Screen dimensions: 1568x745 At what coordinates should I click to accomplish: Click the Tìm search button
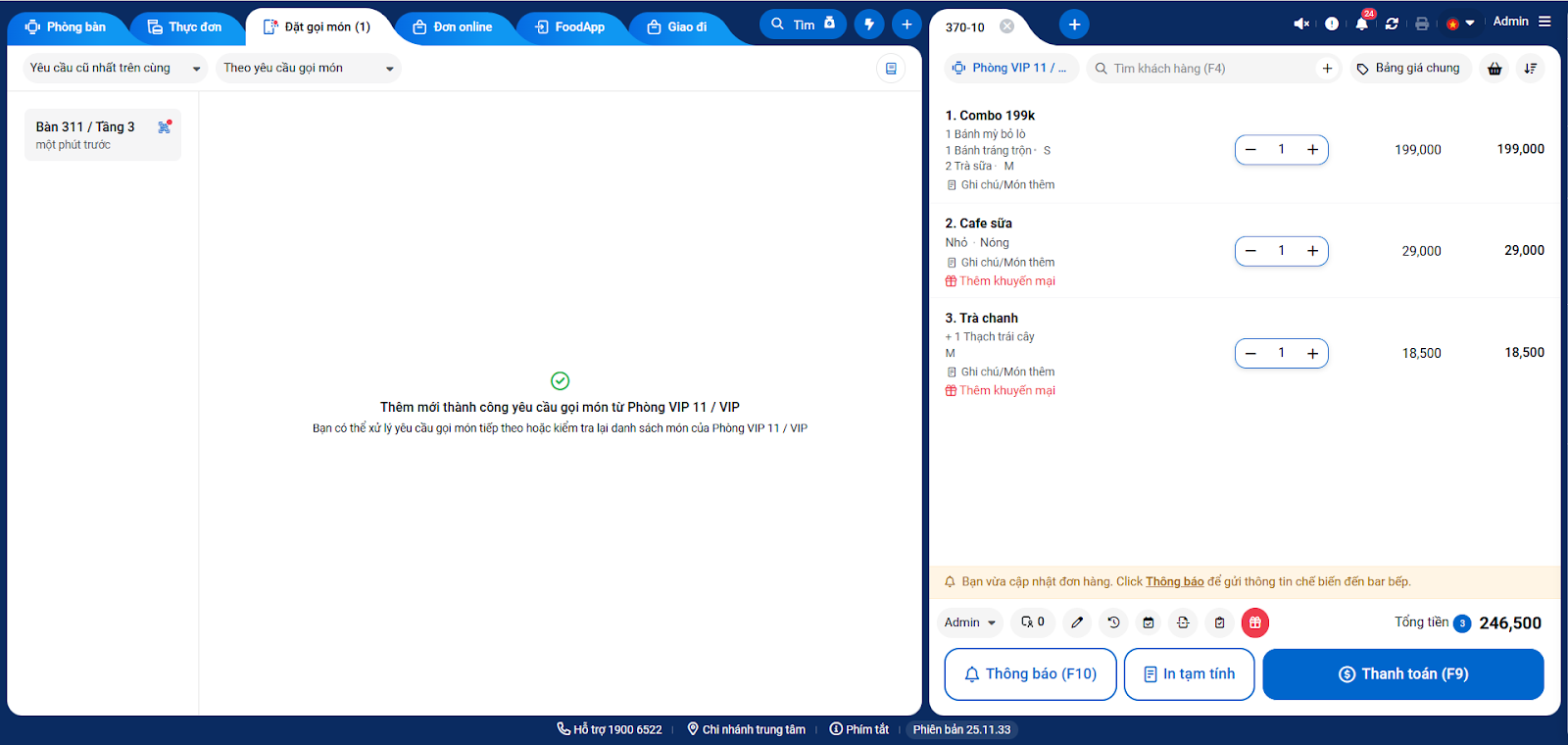[x=803, y=25]
